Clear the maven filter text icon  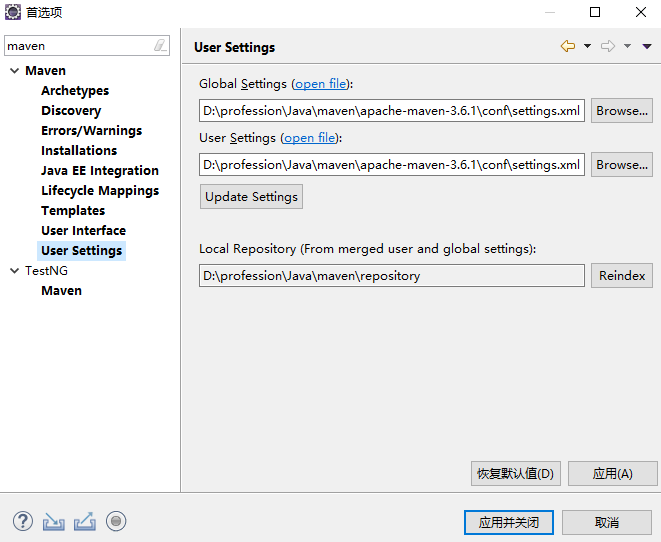click(x=160, y=45)
